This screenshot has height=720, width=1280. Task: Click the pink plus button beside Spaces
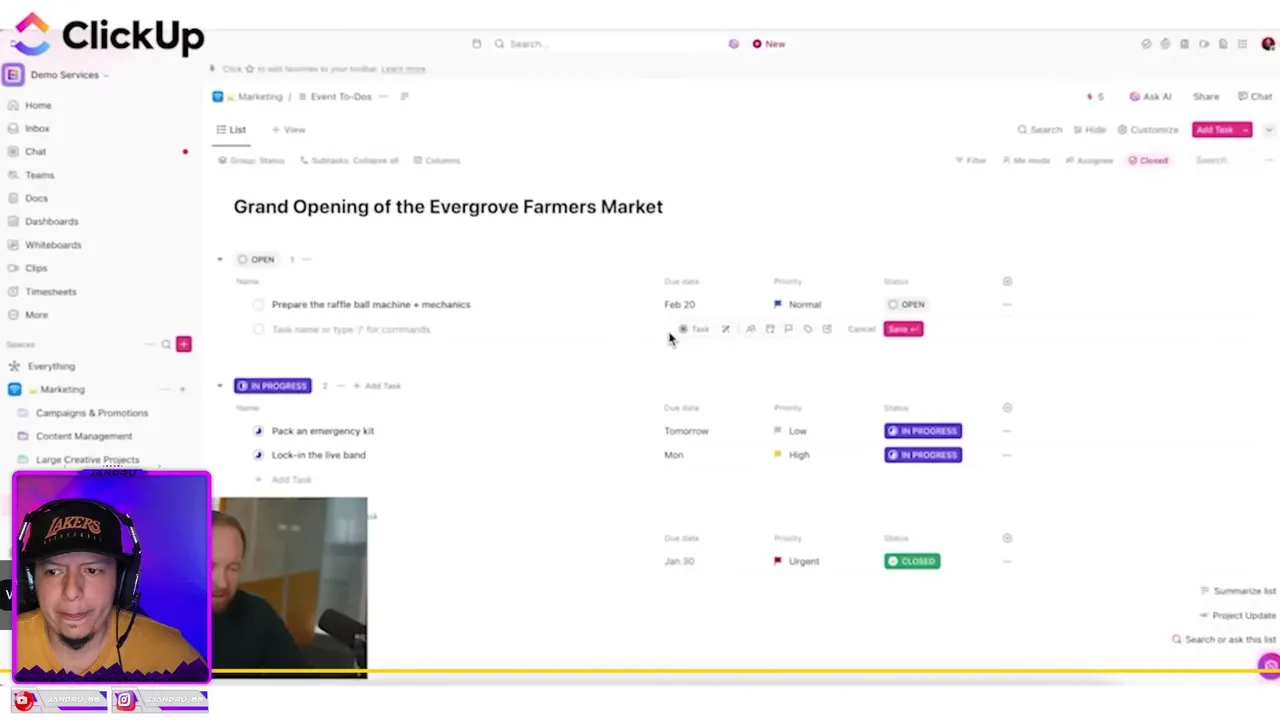tap(184, 344)
